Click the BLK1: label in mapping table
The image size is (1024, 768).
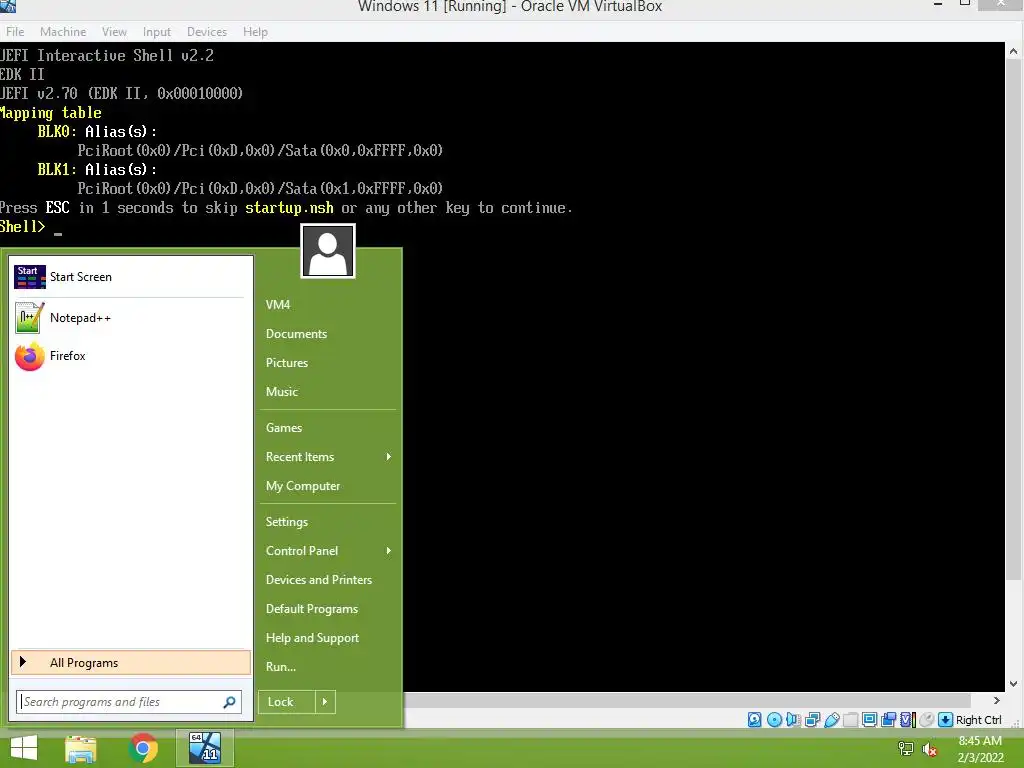coord(57,170)
